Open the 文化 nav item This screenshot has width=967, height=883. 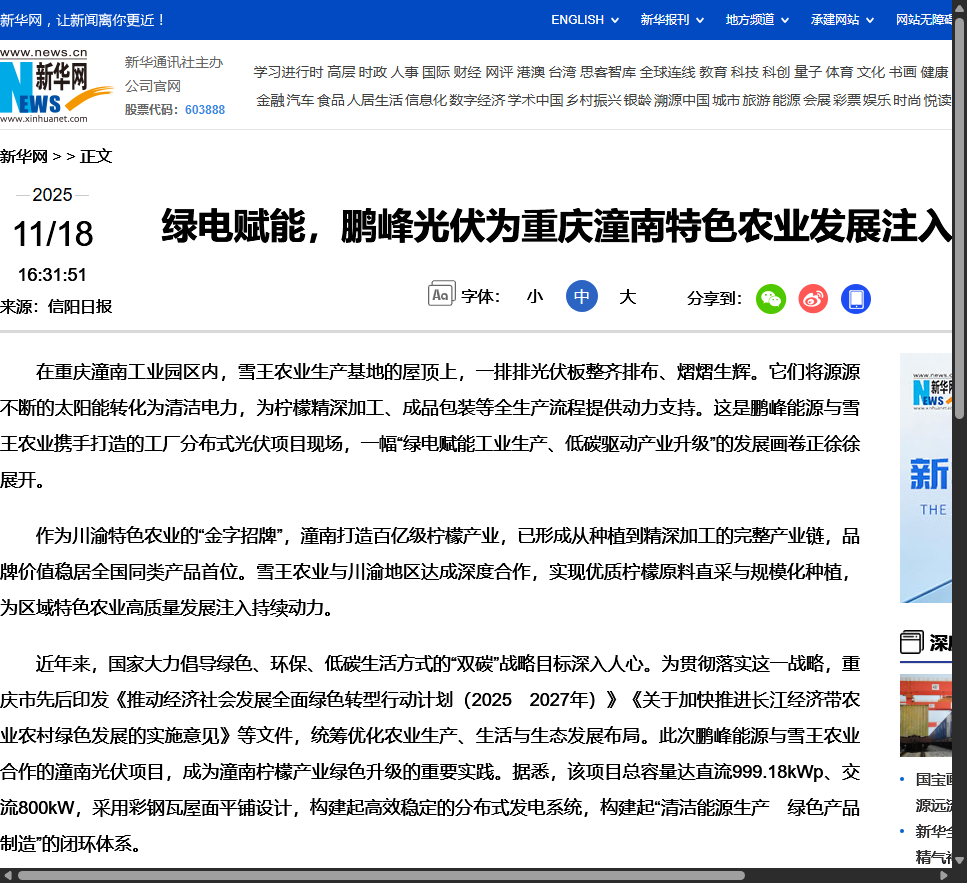(x=871, y=72)
